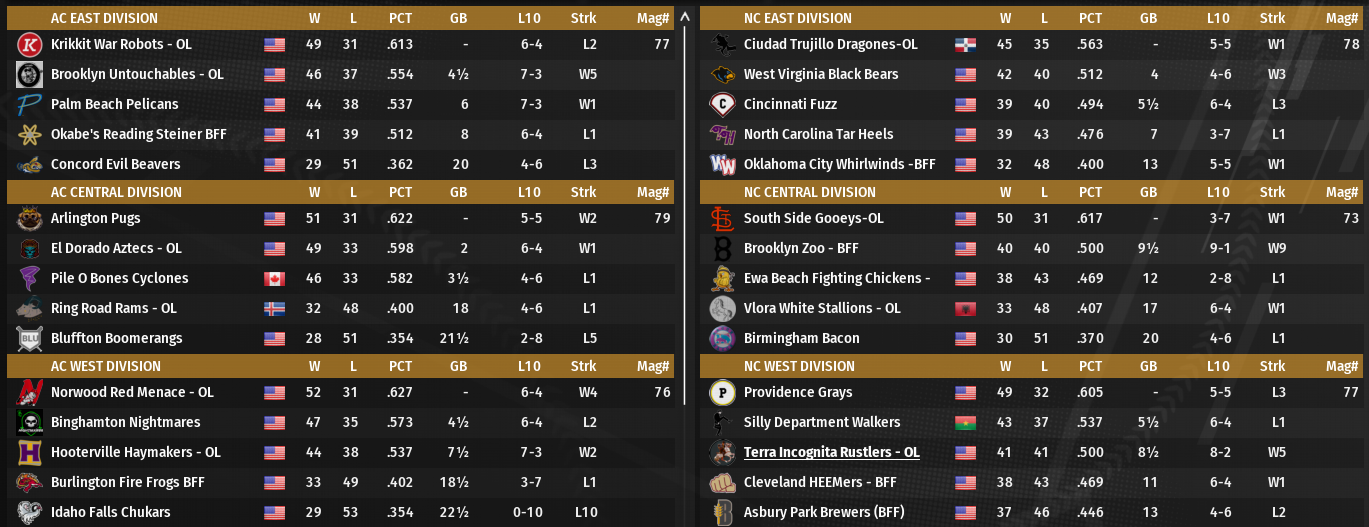This screenshot has width=1369, height=527.
Task: Click the Iceland flag beside Ring Road Rams
Action: click(x=275, y=309)
